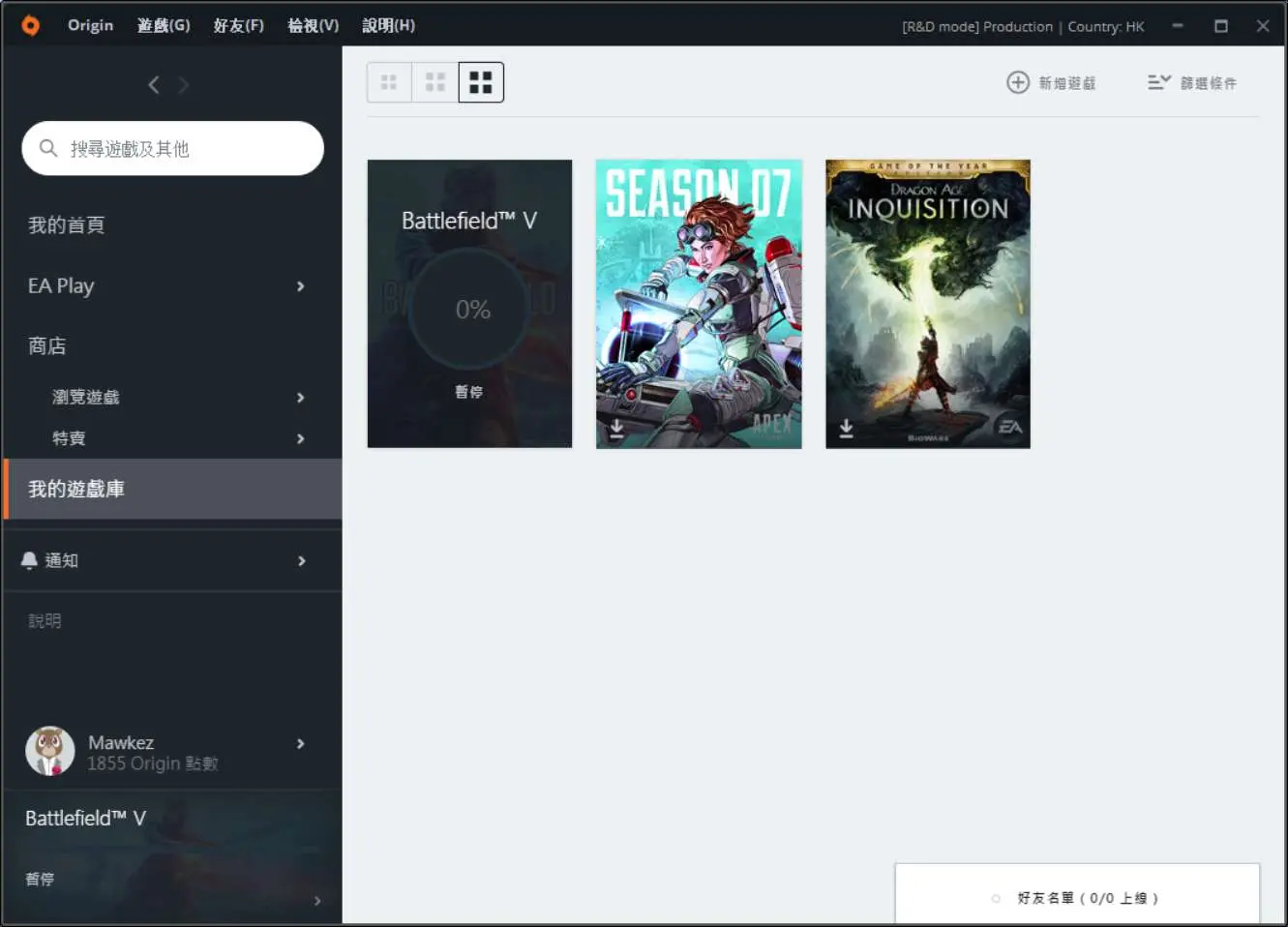The height and width of the screenshot is (927, 1288).
Task: Close the Origin window
Action: 1263,26
